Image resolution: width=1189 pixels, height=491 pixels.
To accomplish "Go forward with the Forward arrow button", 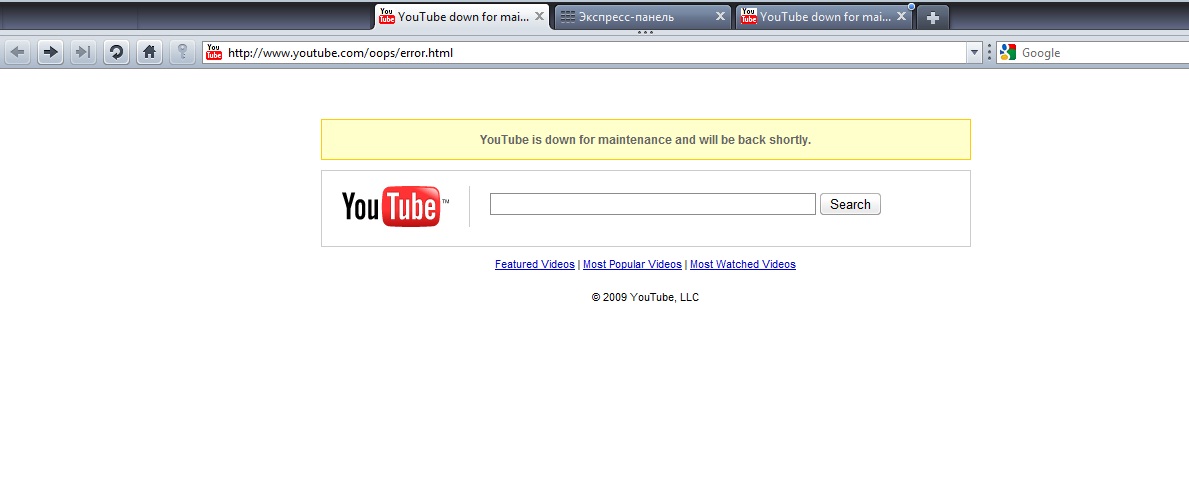I will pos(51,52).
